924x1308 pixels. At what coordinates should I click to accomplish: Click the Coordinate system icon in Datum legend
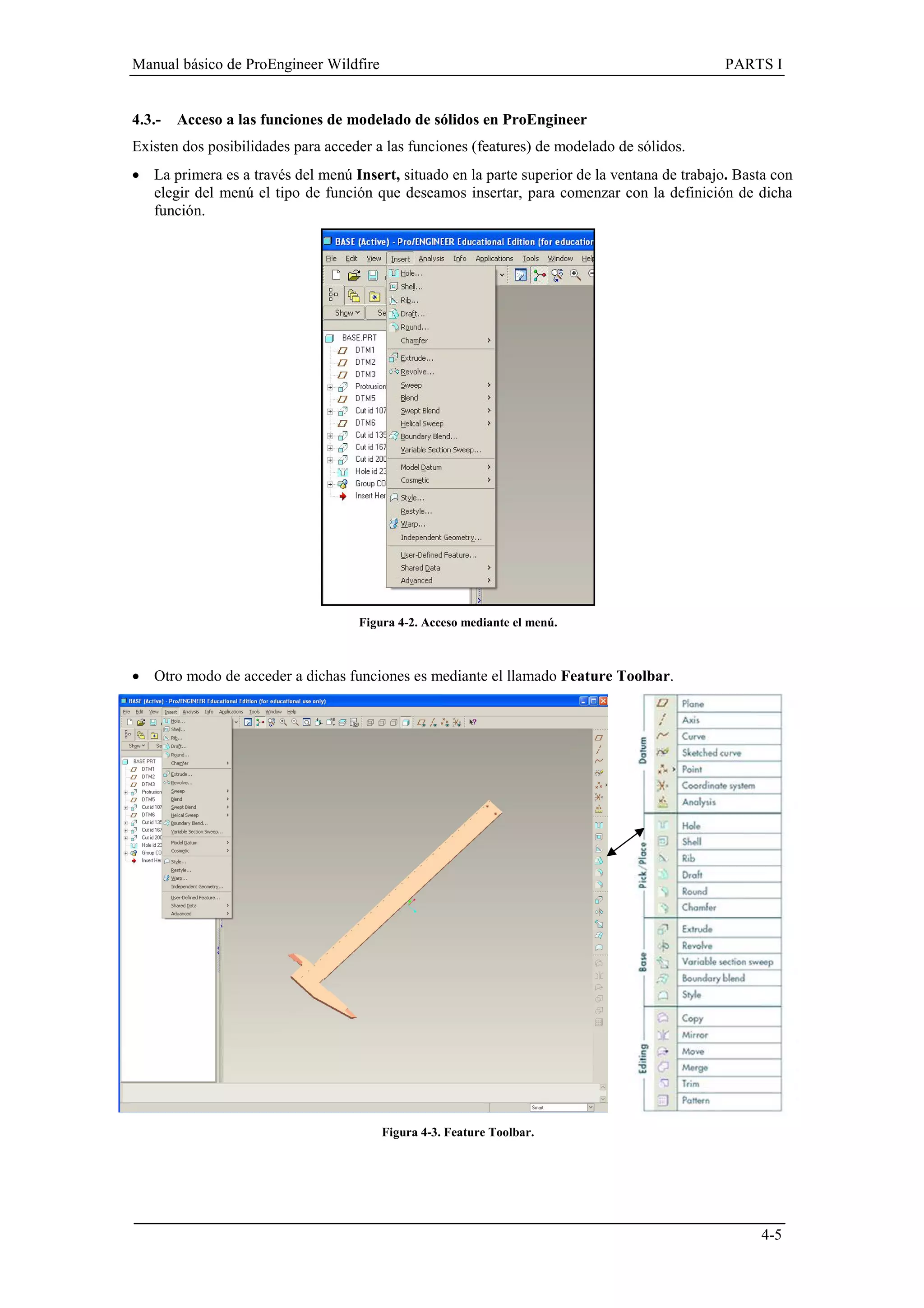click(x=662, y=786)
